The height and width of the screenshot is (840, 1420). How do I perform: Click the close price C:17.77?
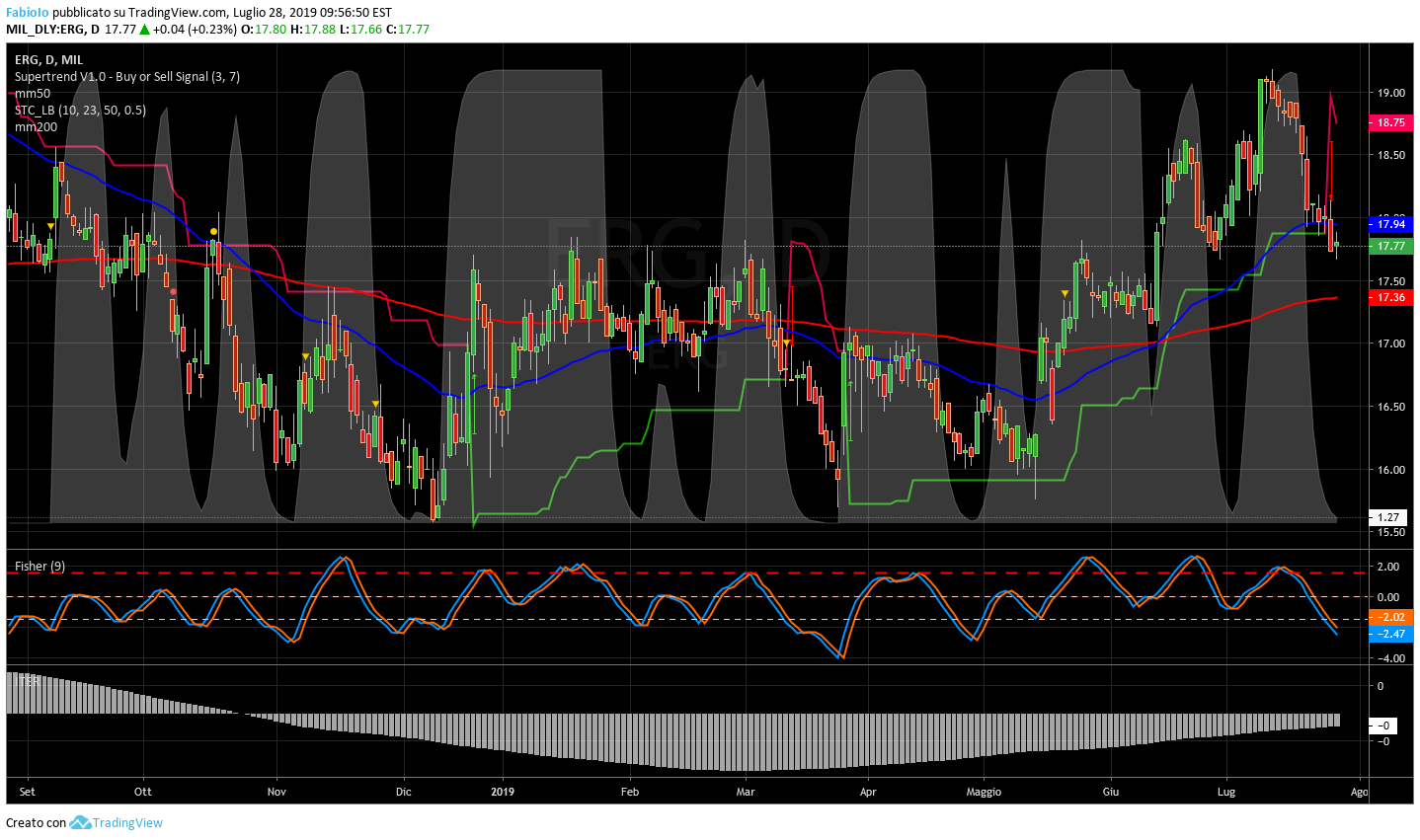pyautogui.click(x=407, y=29)
